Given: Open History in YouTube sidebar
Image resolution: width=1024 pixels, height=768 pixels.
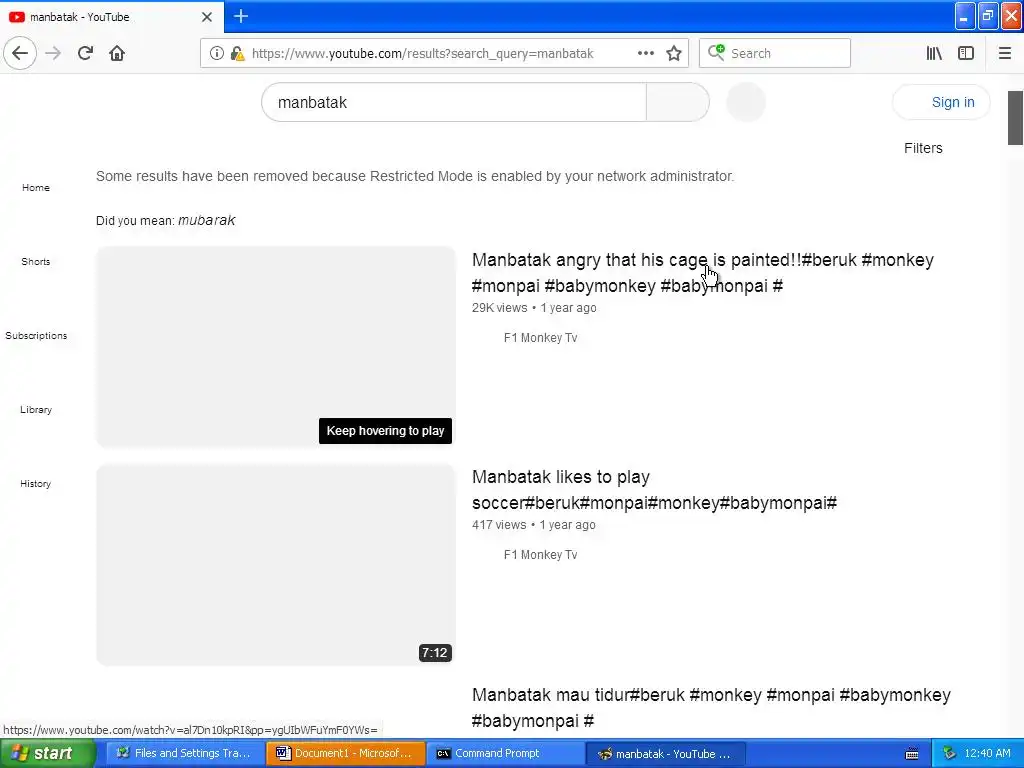Looking at the screenshot, I should pyautogui.click(x=36, y=484).
